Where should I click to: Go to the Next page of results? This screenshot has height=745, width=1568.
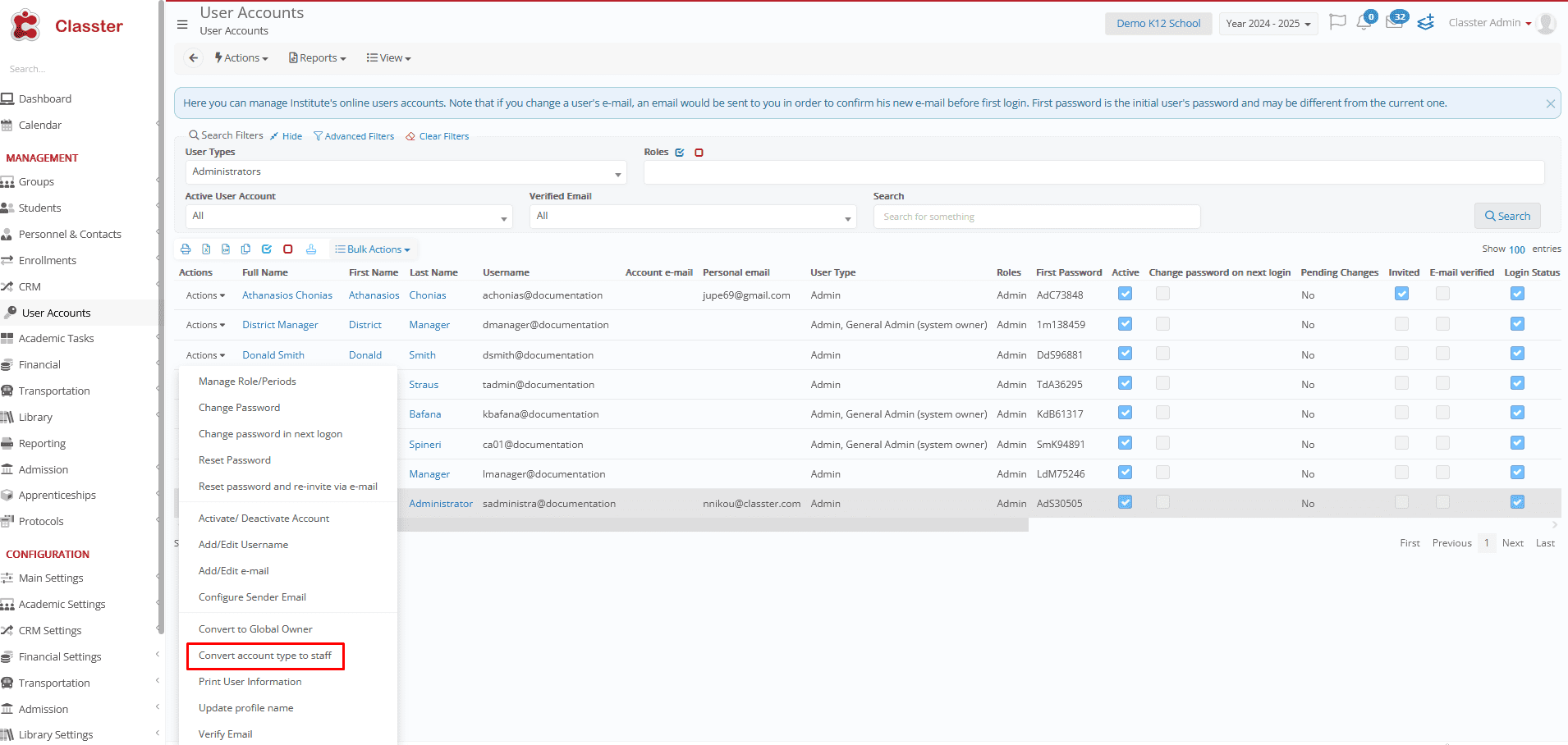(1513, 543)
